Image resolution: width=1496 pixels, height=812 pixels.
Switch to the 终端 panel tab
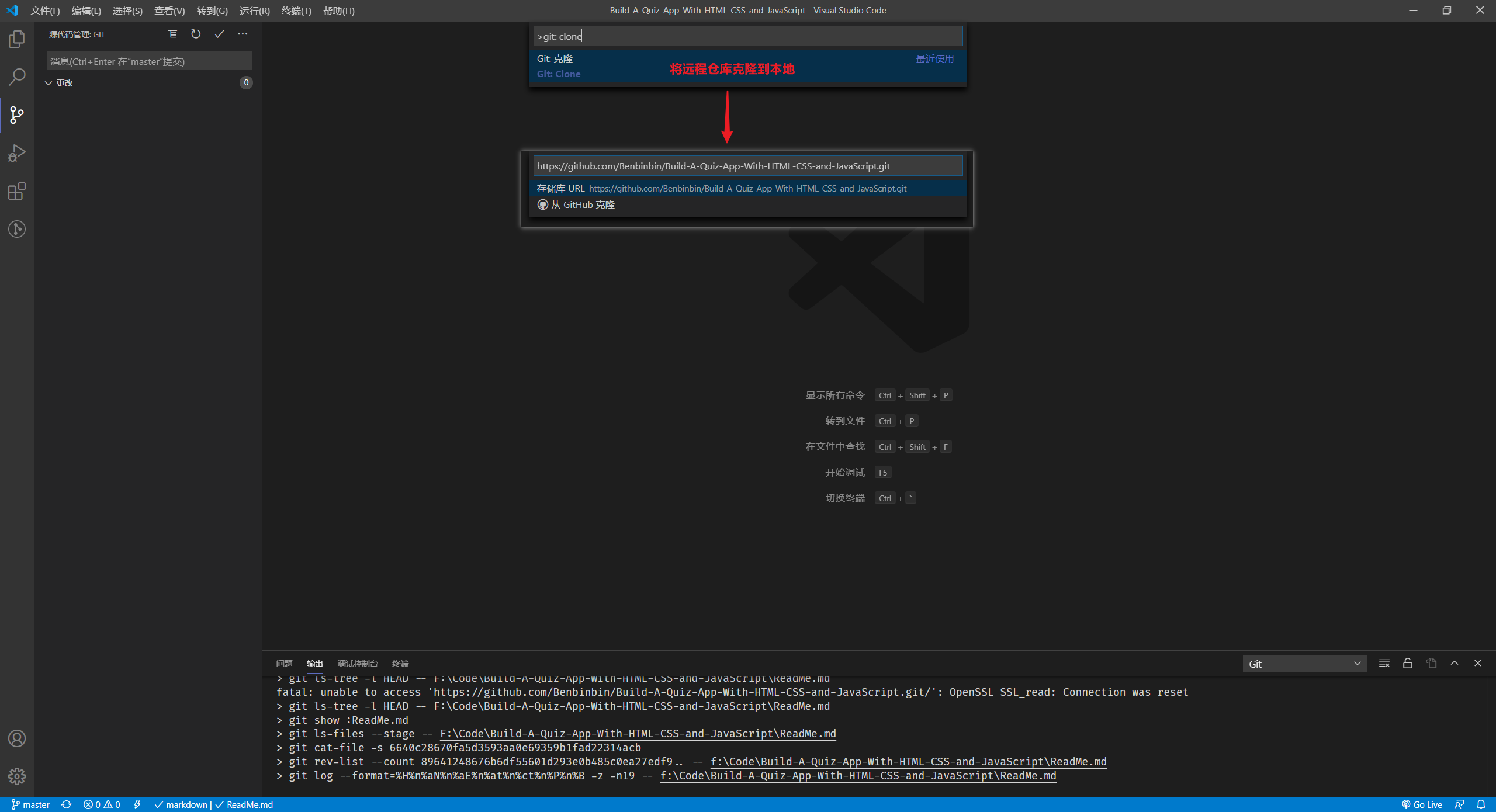click(x=400, y=664)
